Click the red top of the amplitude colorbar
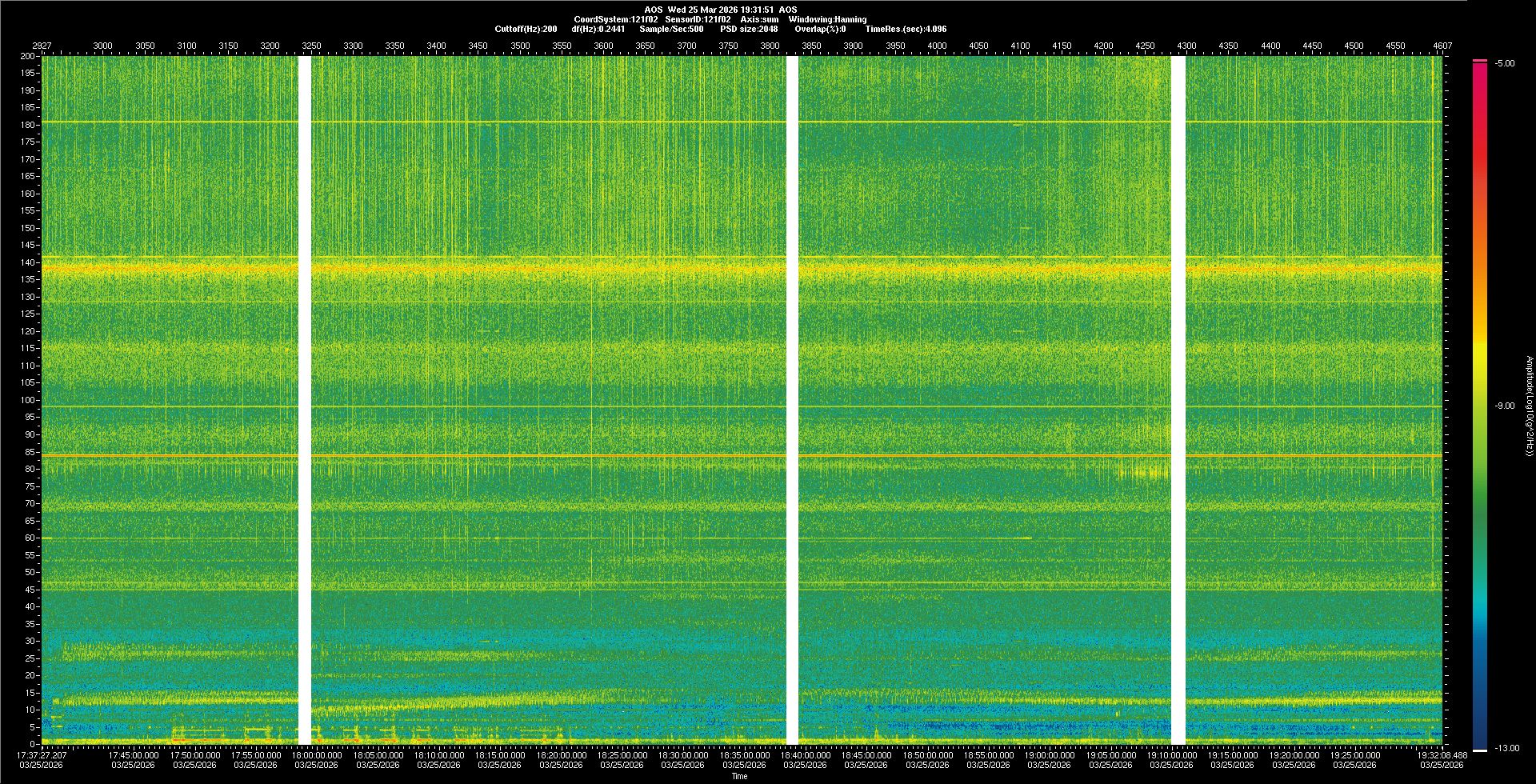1536x784 pixels. click(1479, 72)
